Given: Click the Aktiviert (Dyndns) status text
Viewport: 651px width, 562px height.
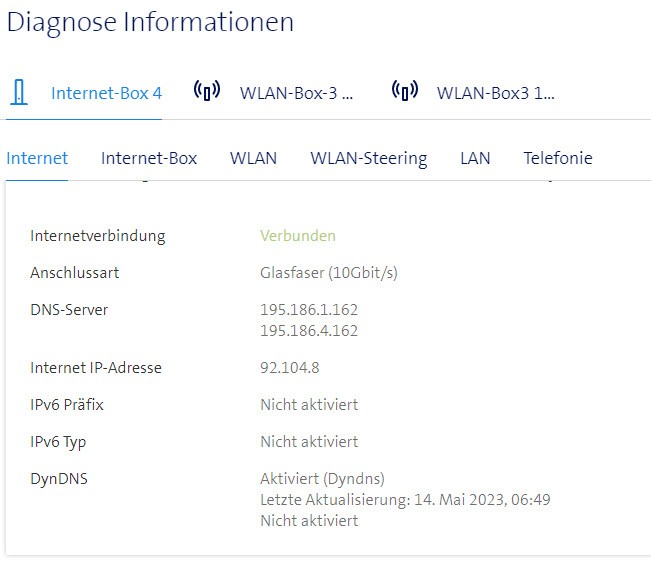Looking at the screenshot, I should click(x=322, y=479).
